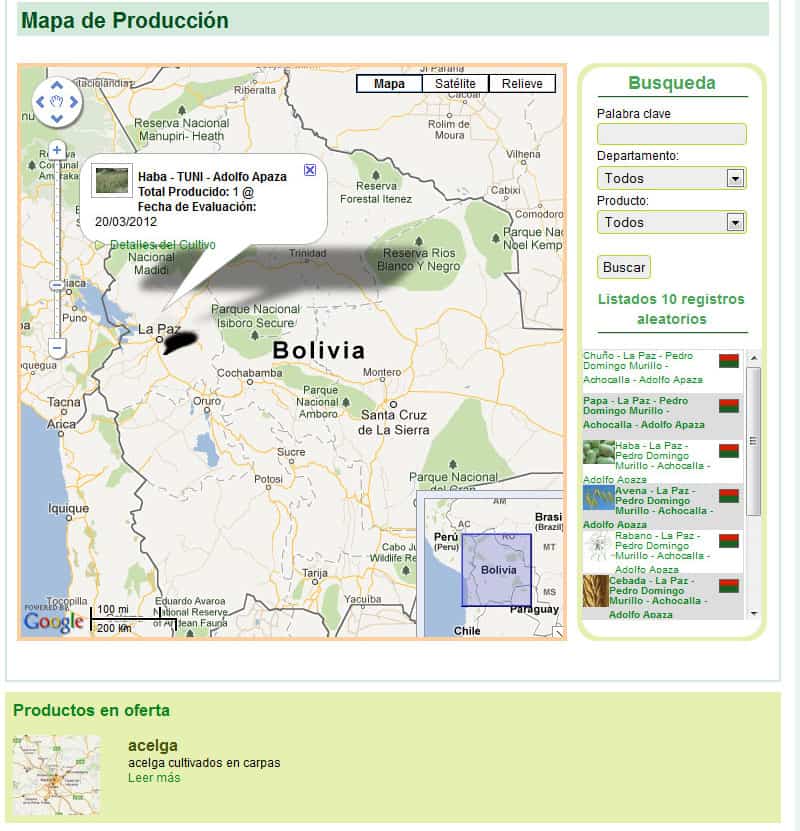Click the flag icon beside the Papa listing
This screenshot has width=800, height=831.
click(729, 406)
